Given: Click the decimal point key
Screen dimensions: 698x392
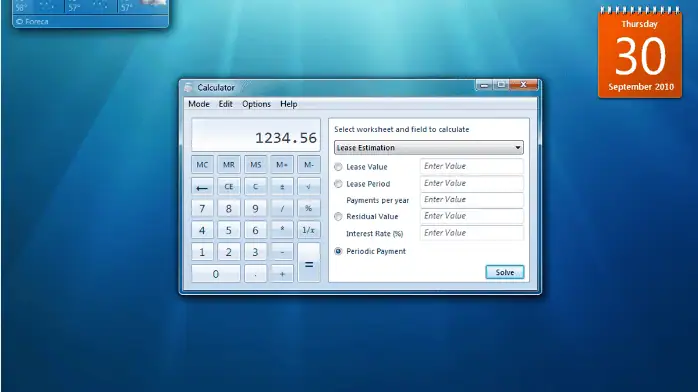Looking at the screenshot, I should click(x=256, y=274).
